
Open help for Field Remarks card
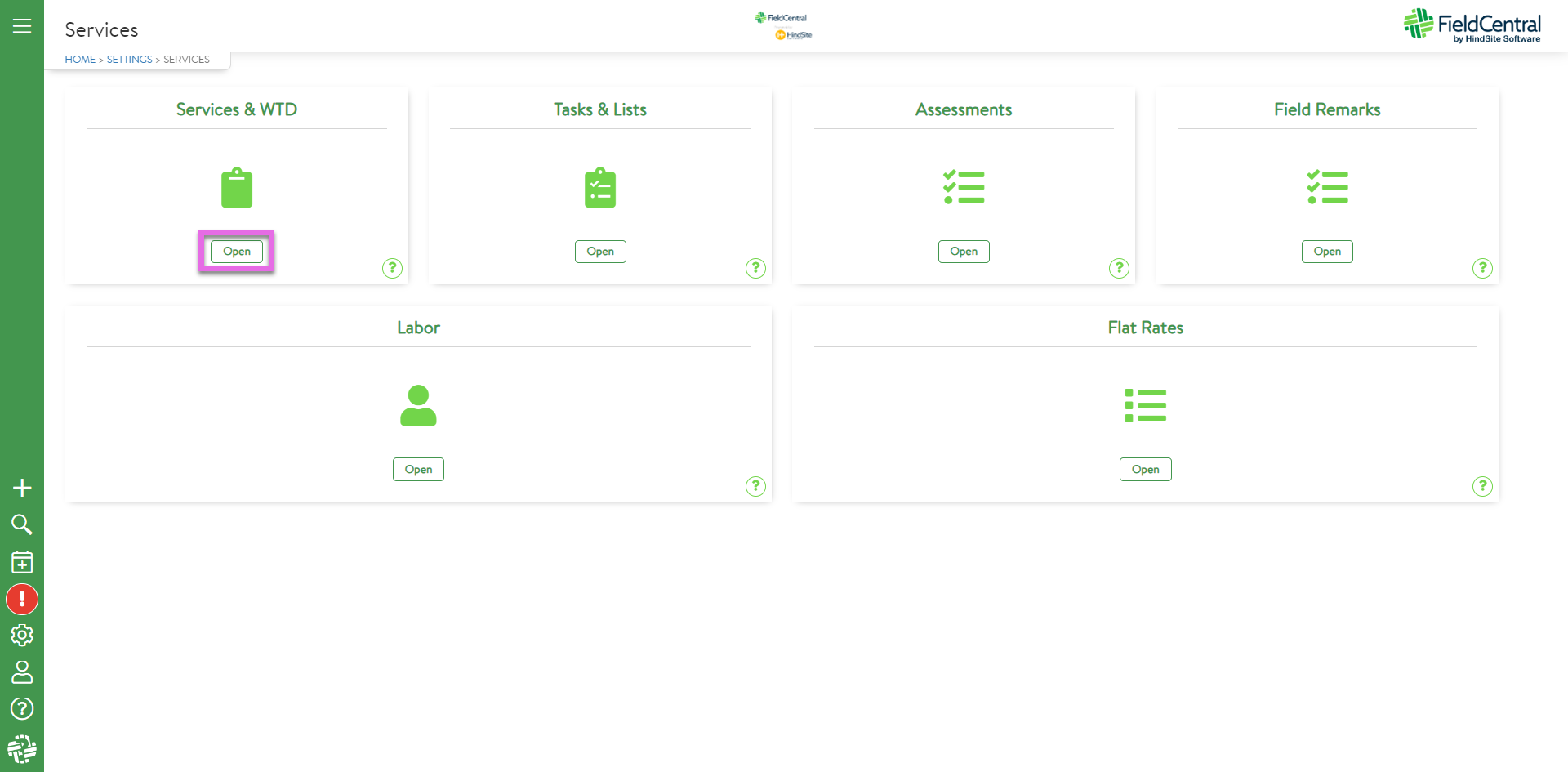click(x=1482, y=268)
